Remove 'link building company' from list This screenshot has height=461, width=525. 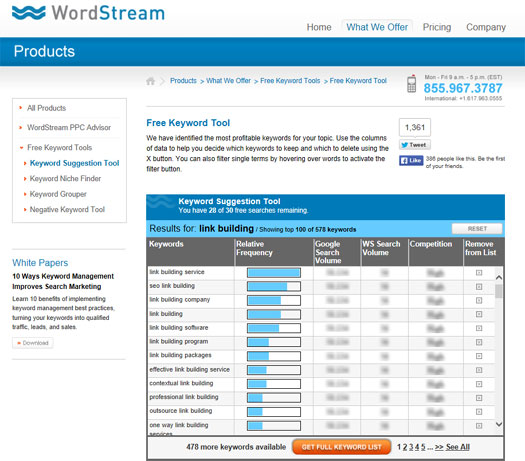pyautogui.click(x=479, y=300)
